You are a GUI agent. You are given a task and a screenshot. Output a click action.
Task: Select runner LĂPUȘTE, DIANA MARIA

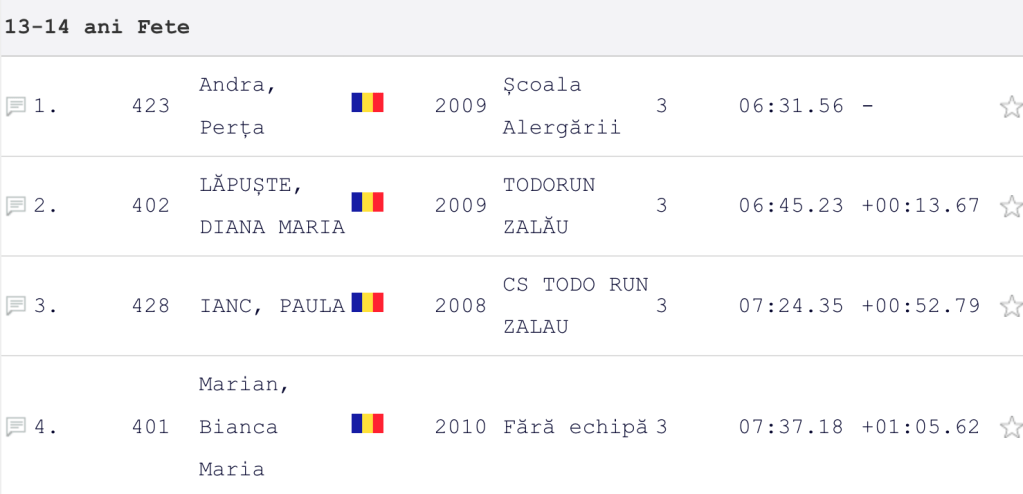point(272,206)
